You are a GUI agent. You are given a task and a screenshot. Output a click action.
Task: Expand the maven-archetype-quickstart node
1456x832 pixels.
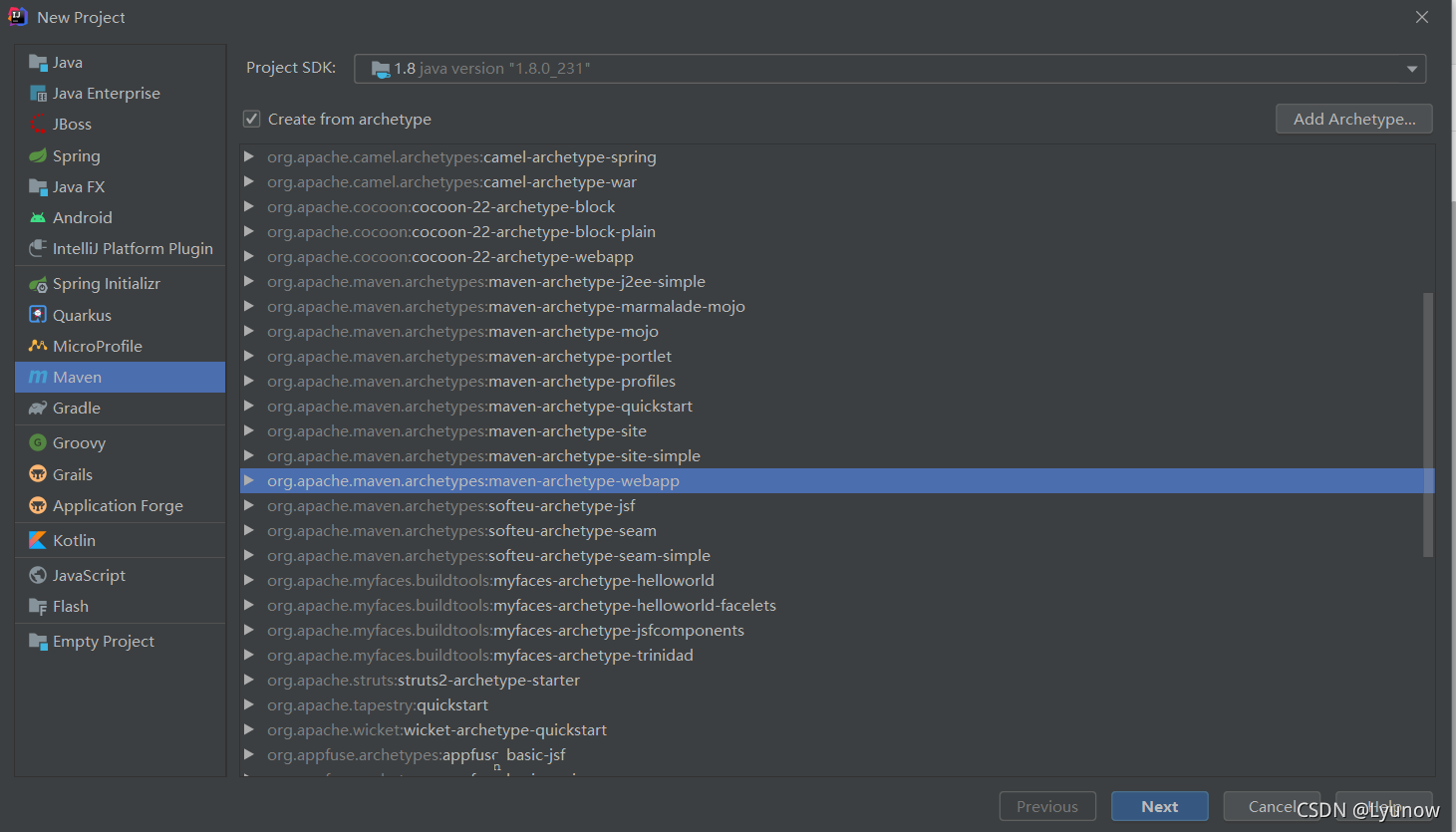[x=249, y=407]
